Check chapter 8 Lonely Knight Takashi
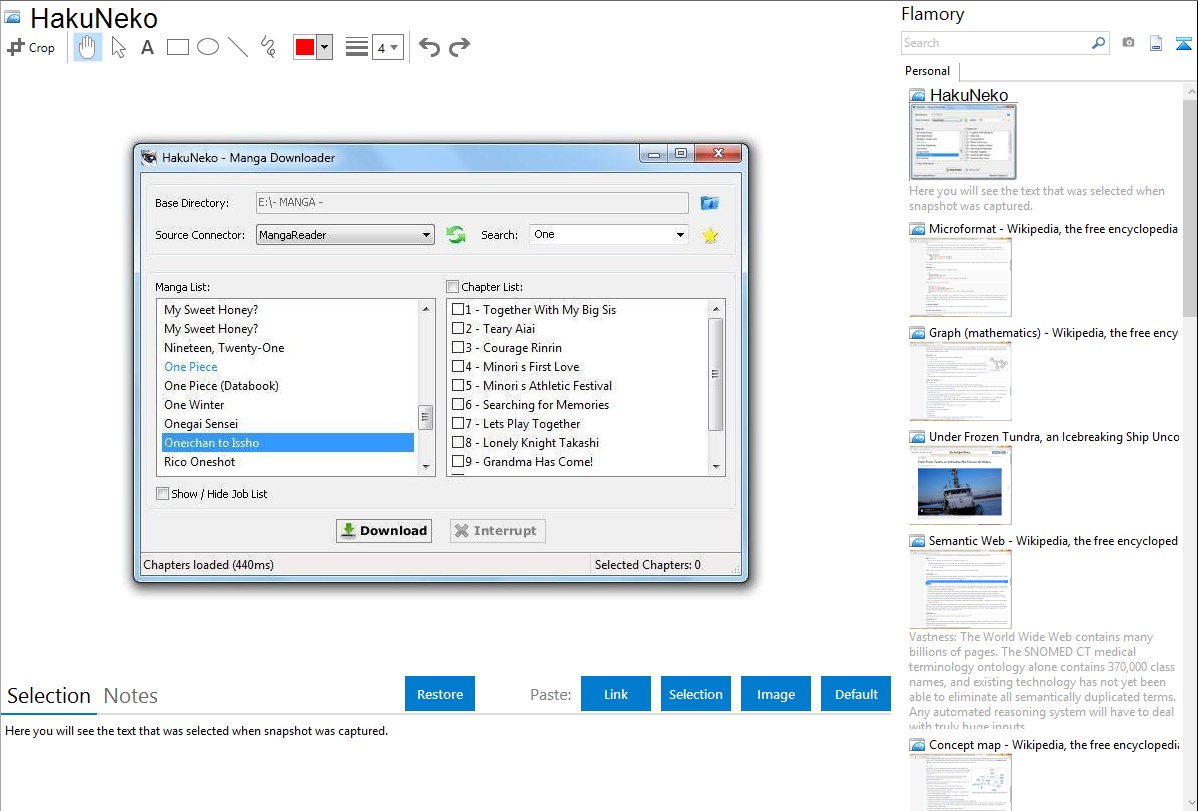1198x811 pixels. tap(458, 442)
